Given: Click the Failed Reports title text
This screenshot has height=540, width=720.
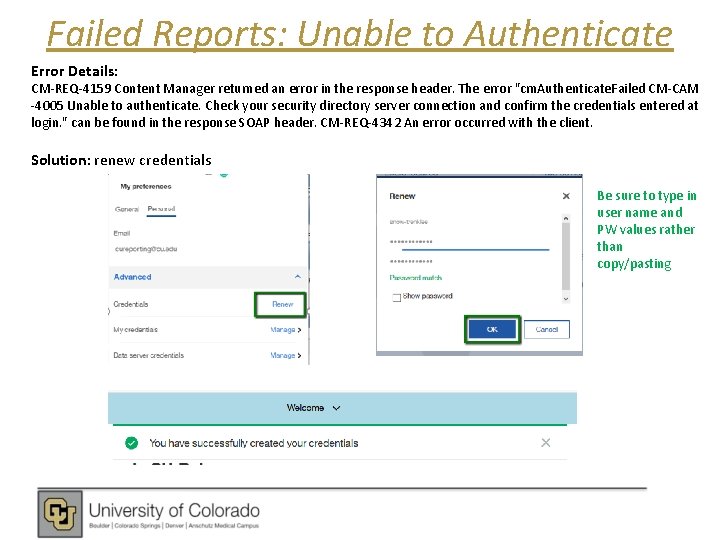Looking at the screenshot, I should 360,34.
